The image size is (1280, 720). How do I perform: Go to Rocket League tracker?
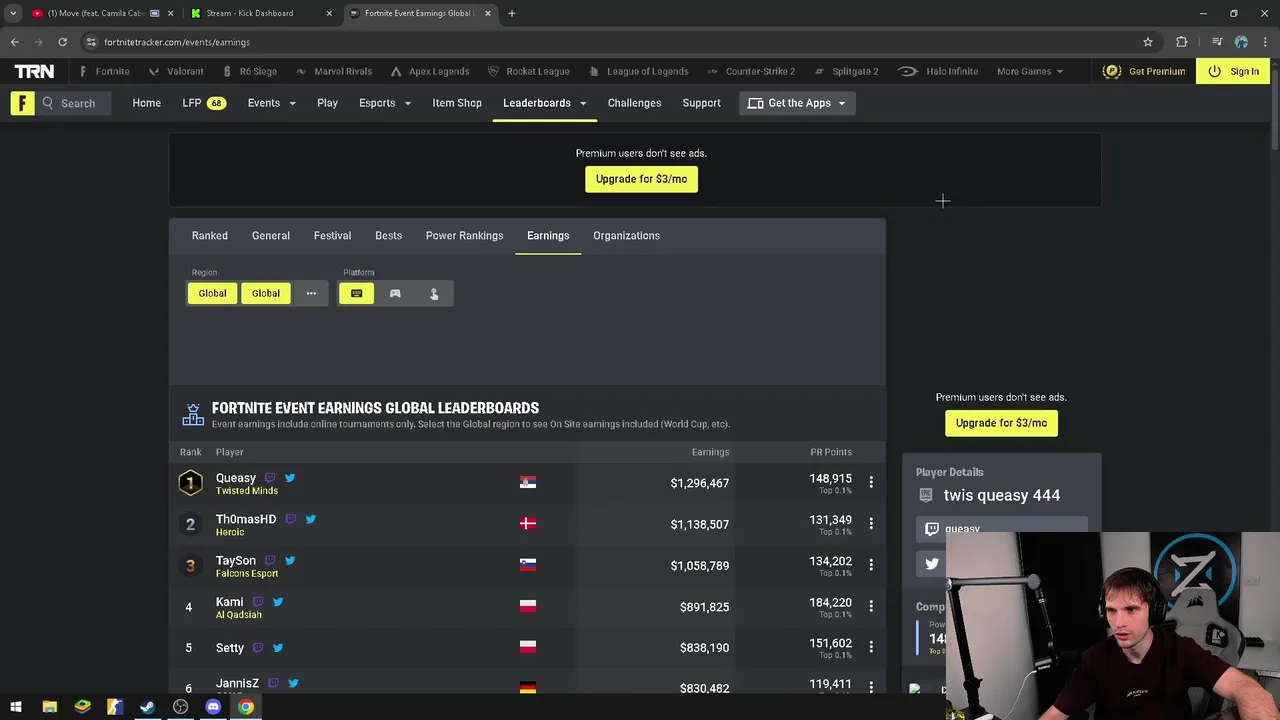tap(528, 71)
